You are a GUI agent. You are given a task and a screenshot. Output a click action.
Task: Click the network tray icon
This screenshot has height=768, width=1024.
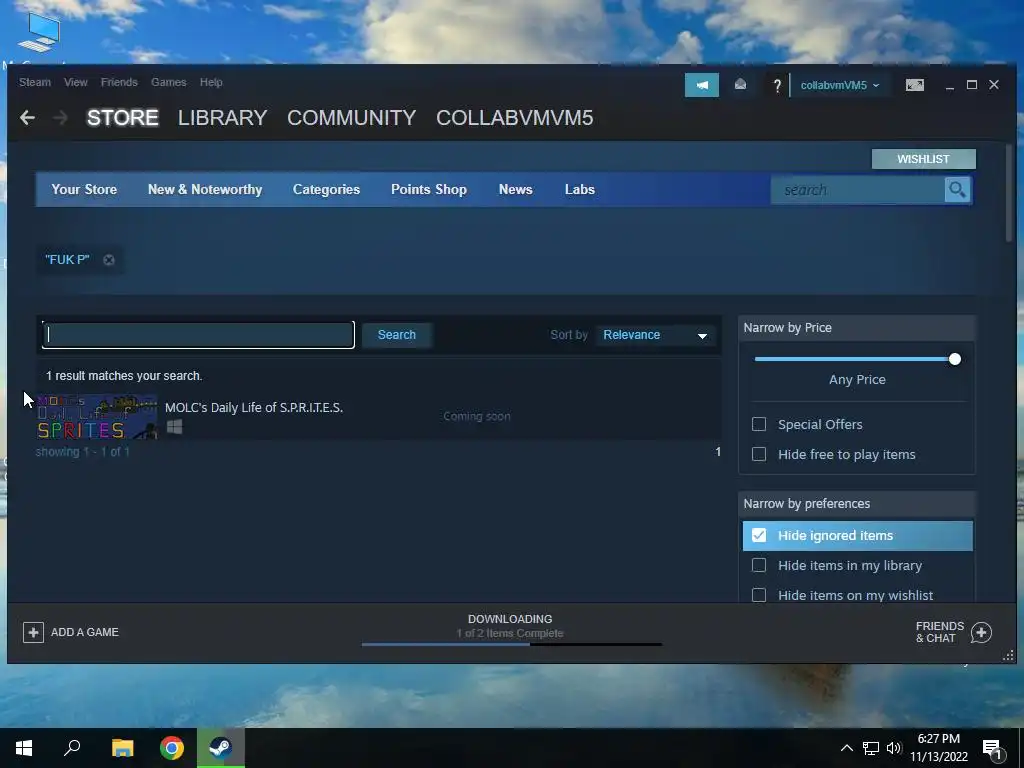click(x=871, y=748)
